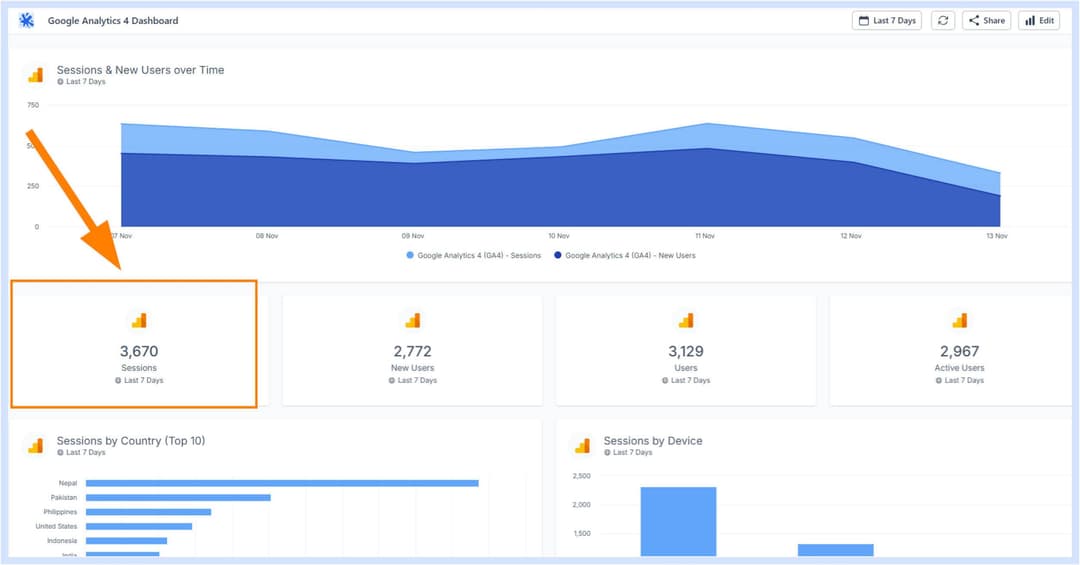
Task: Edit the dashboard
Action: 1039,21
